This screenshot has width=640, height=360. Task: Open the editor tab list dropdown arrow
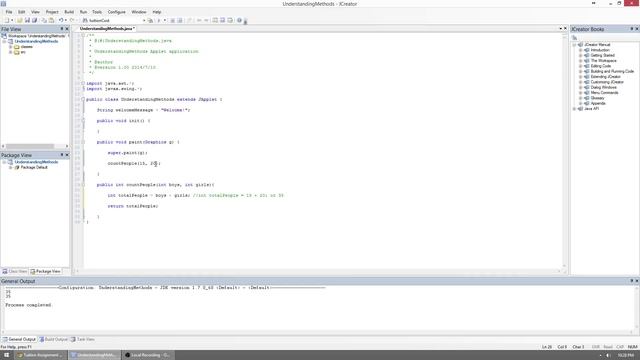pyautogui.click(x=560, y=29)
